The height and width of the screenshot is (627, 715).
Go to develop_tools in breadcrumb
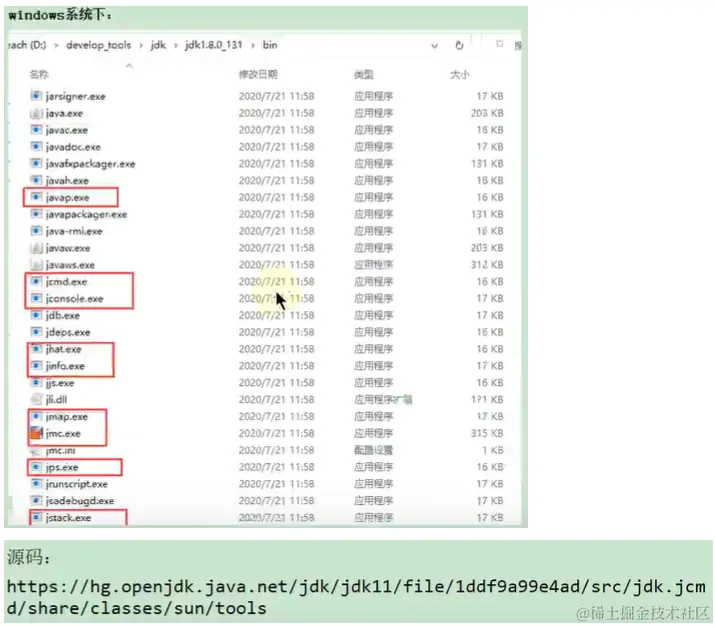click(98, 45)
